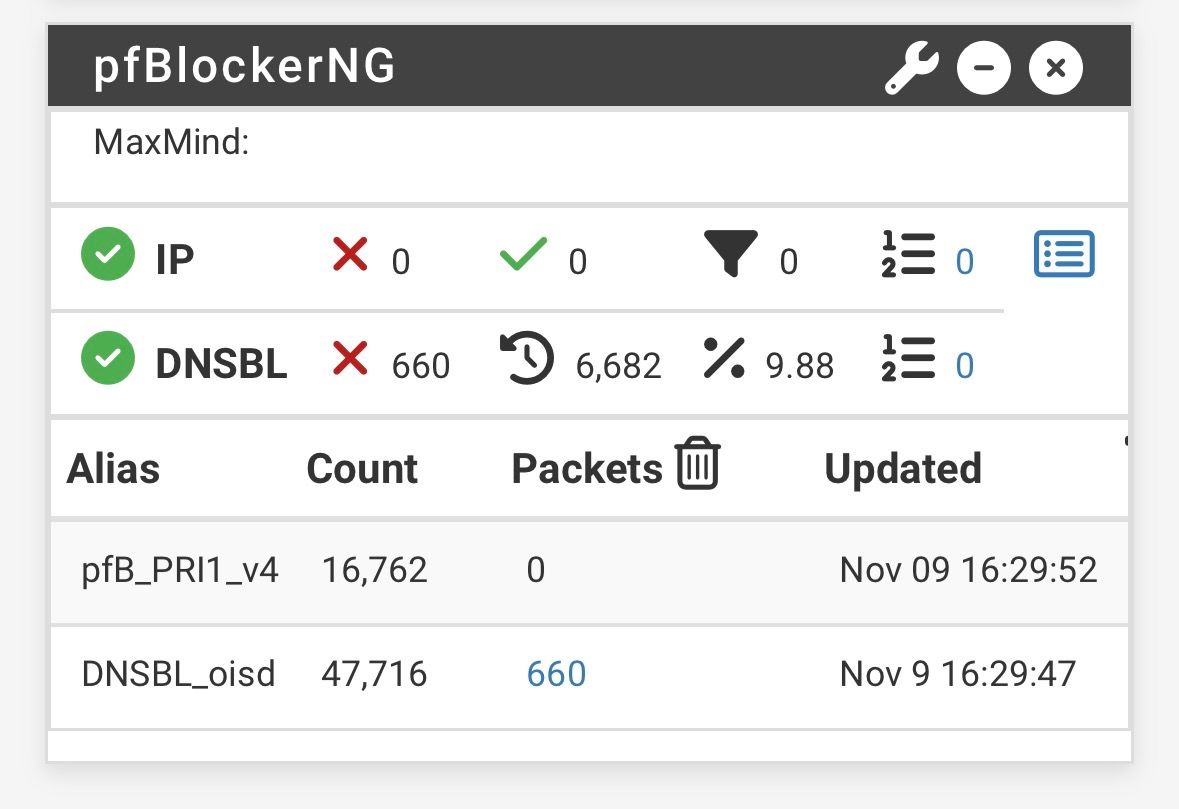Open the blue list report icon
The height and width of the screenshot is (809, 1179).
tap(1063, 254)
